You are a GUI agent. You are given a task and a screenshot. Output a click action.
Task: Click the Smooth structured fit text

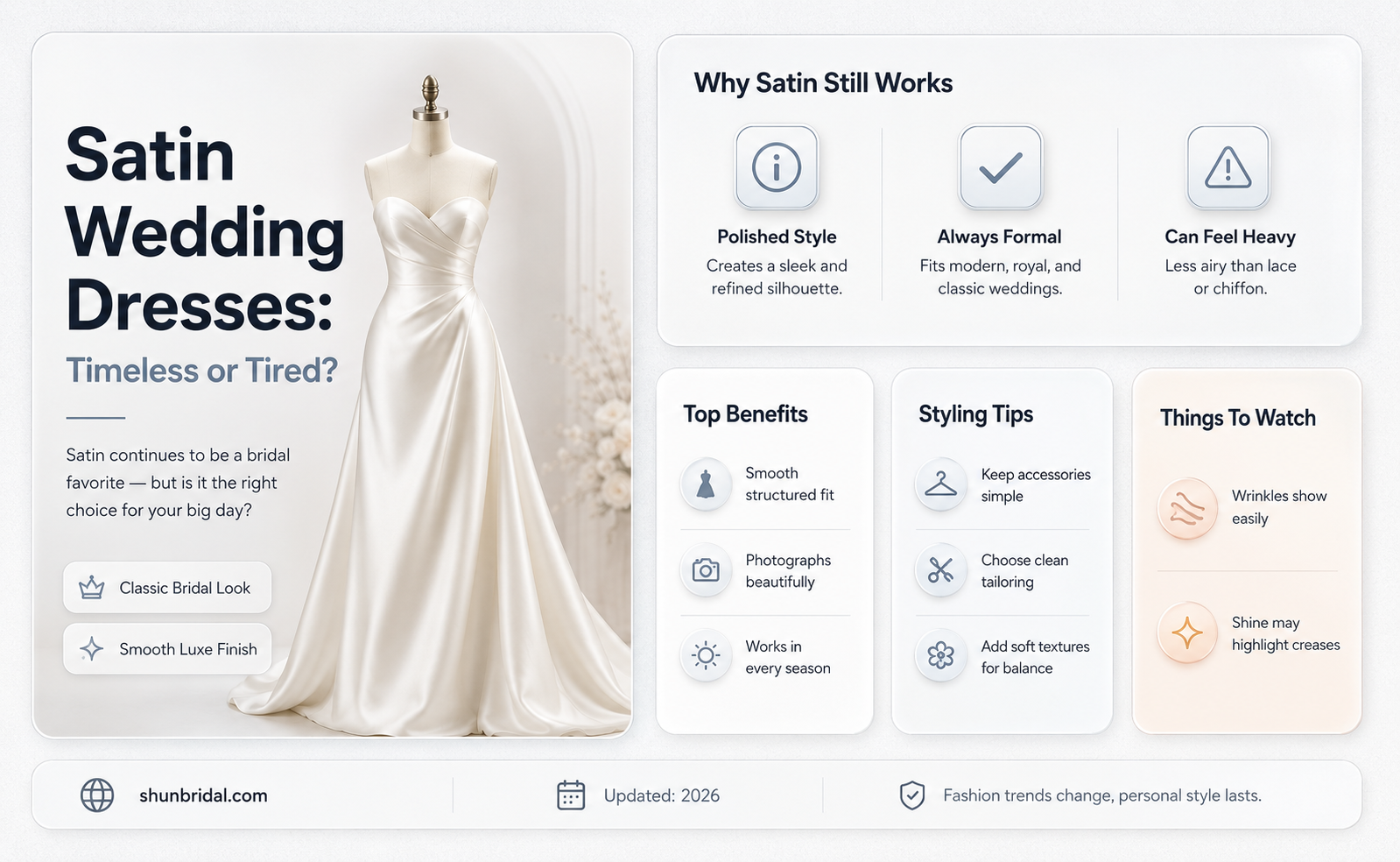pyautogui.click(x=790, y=484)
